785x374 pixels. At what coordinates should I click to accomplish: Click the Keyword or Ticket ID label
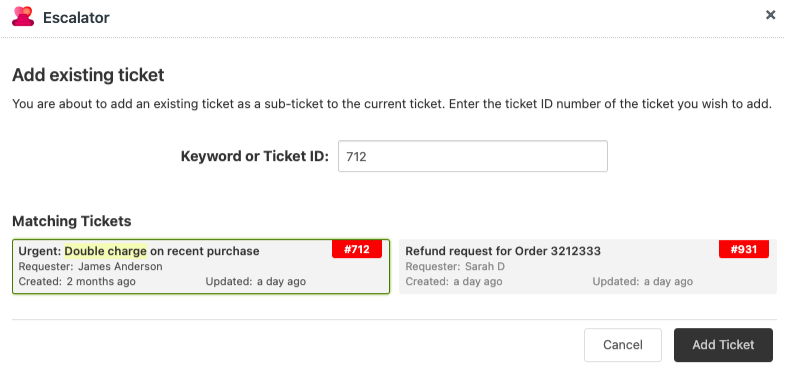254,157
